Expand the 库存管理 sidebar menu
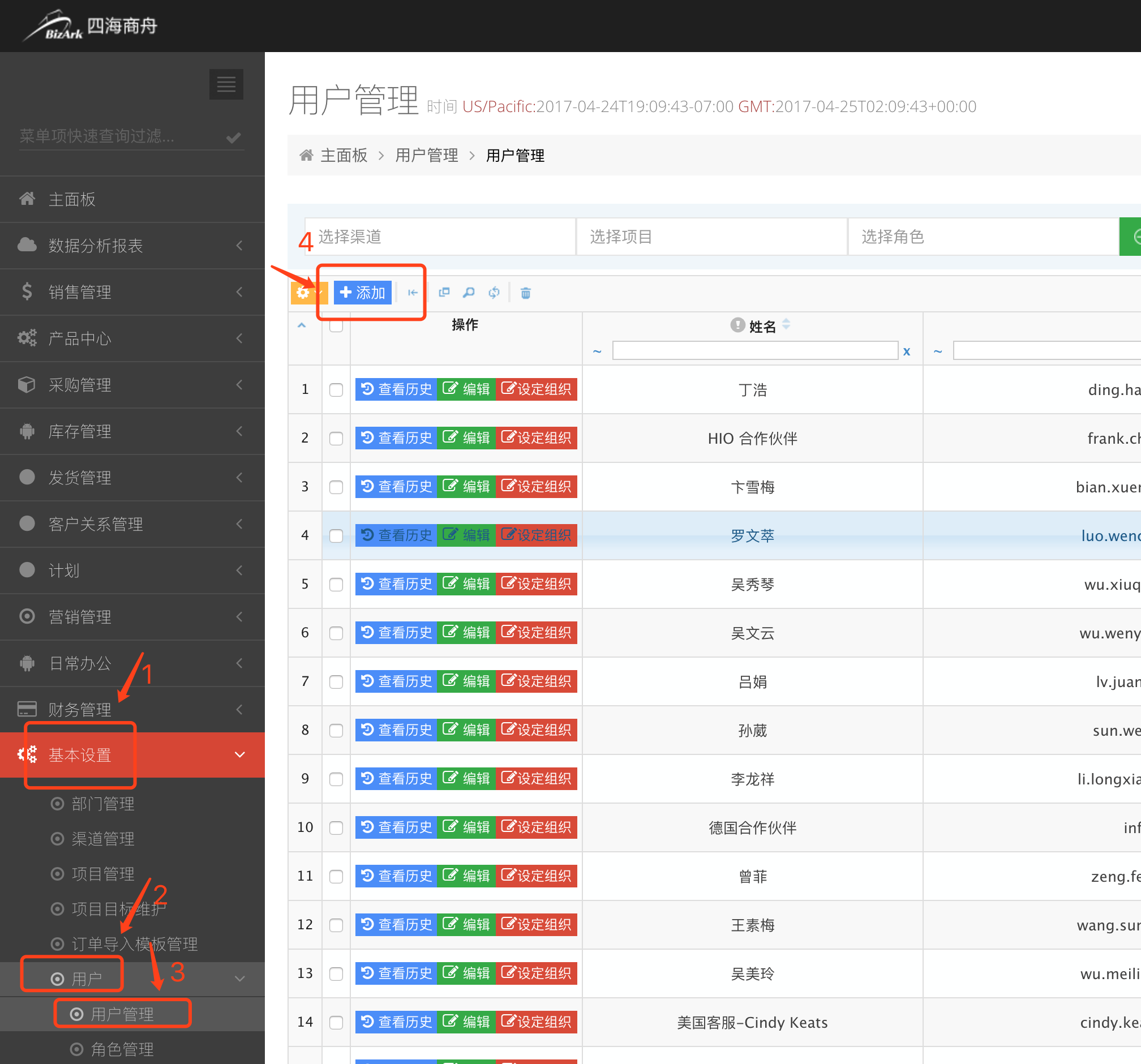The image size is (1141, 1064). coord(132,432)
